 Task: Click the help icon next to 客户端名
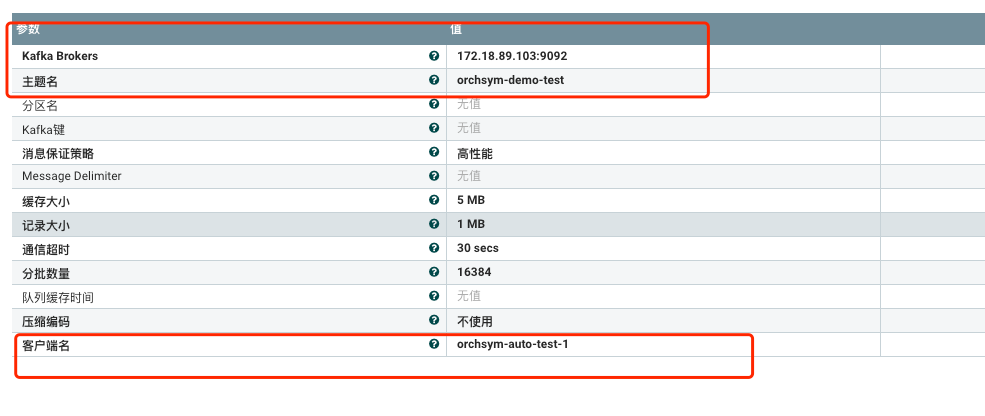[434, 344]
